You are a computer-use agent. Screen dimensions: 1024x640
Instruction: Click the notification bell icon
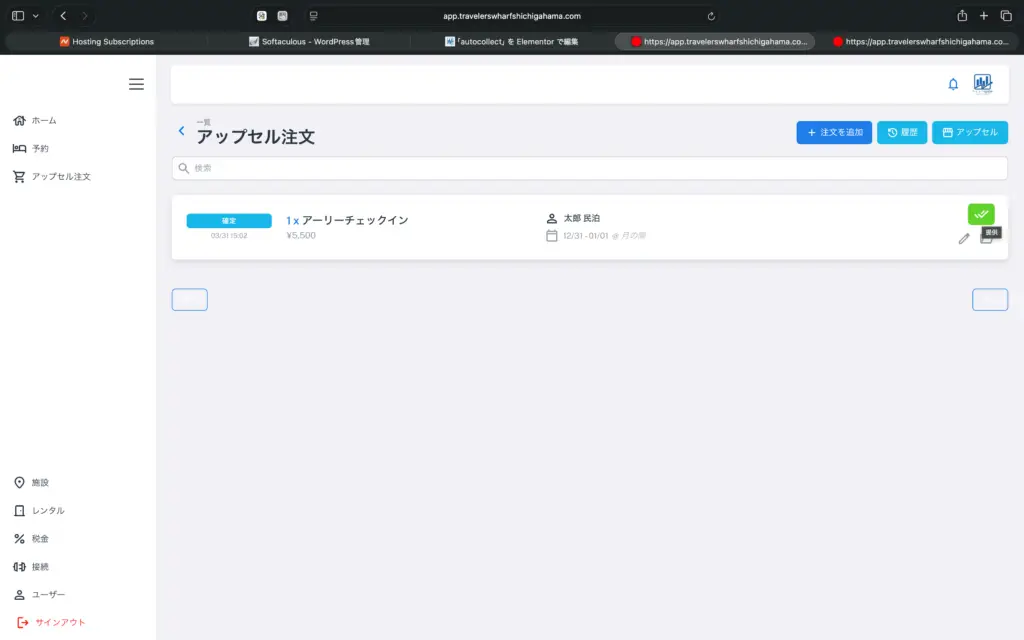tap(953, 84)
